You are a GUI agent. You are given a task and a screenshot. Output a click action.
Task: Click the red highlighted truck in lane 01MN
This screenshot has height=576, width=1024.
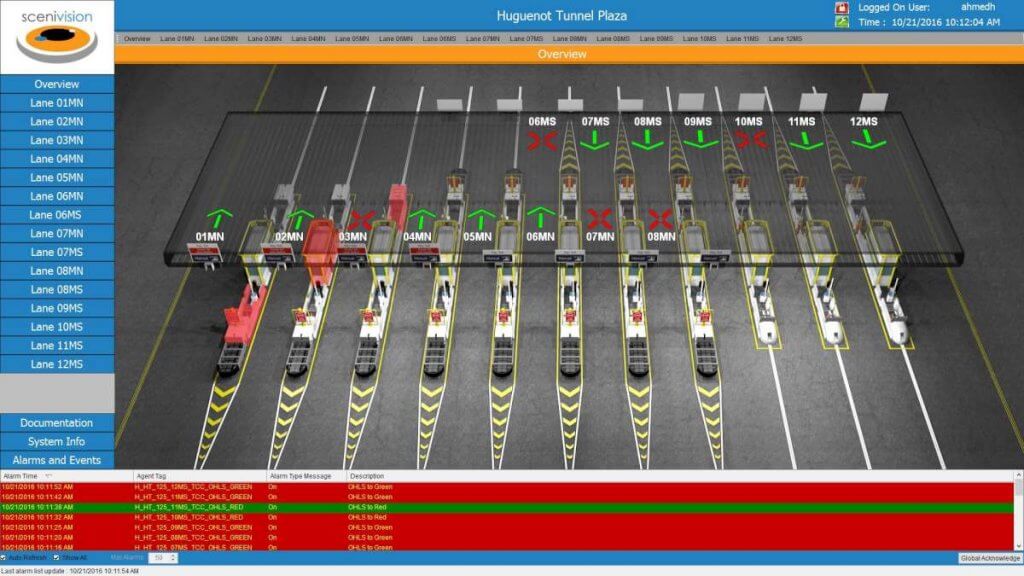pos(244,315)
